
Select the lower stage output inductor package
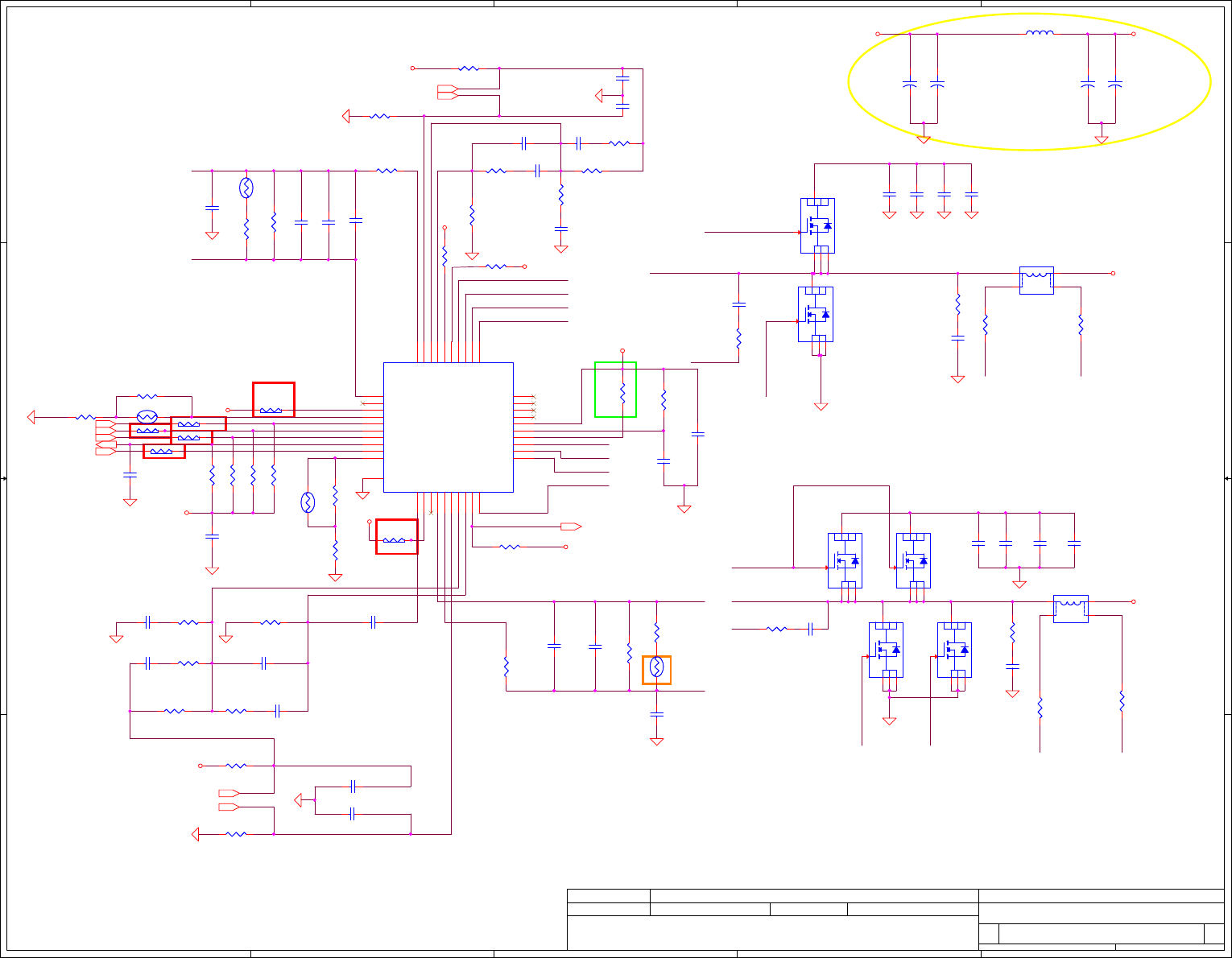point(1071,609)
